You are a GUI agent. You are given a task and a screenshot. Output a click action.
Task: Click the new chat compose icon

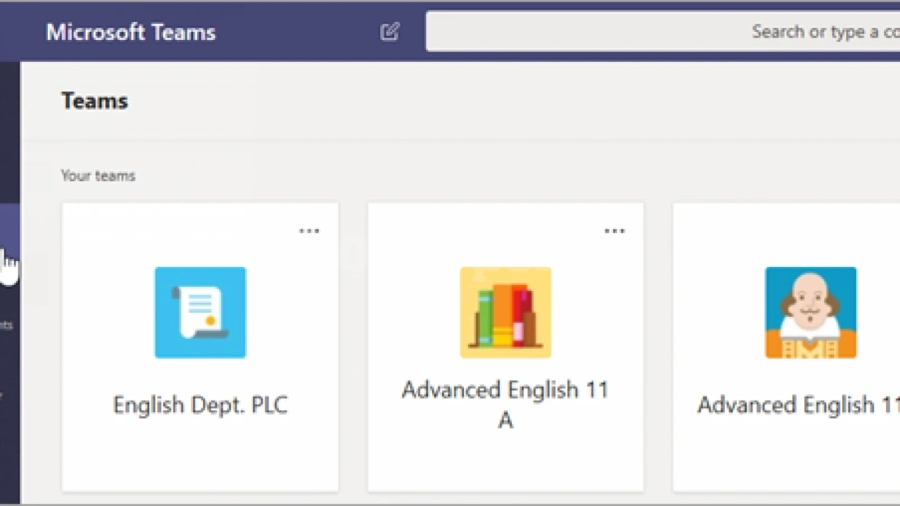tap(390, 32)
